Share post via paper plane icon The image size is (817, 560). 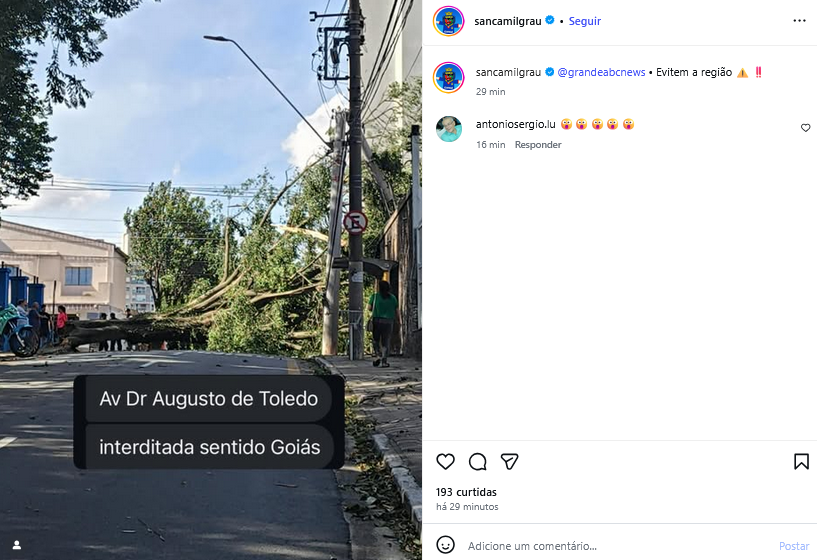pos(509,462)
